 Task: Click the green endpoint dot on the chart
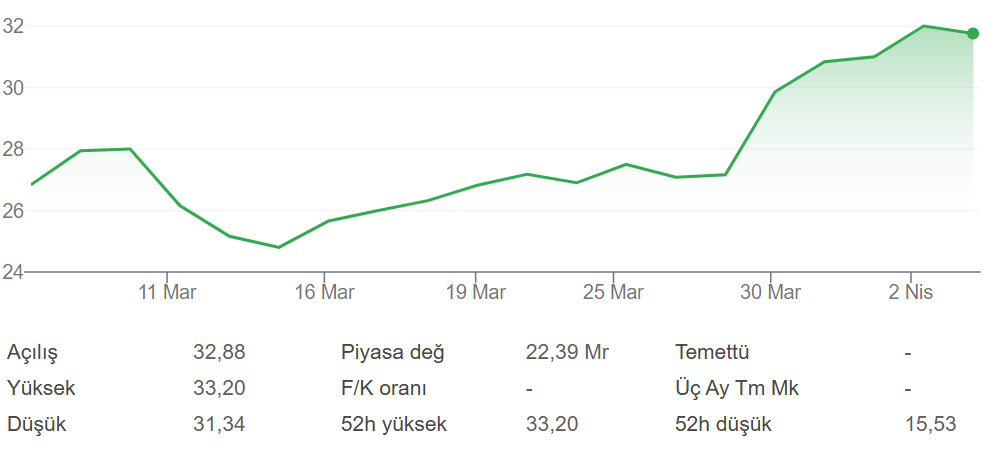pyautogui.click(x=972, y=34)
